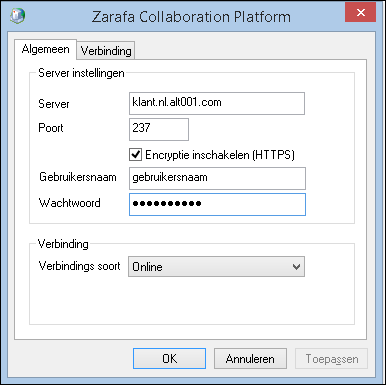Focus the Wachtwoord password field

coord(217,204)
